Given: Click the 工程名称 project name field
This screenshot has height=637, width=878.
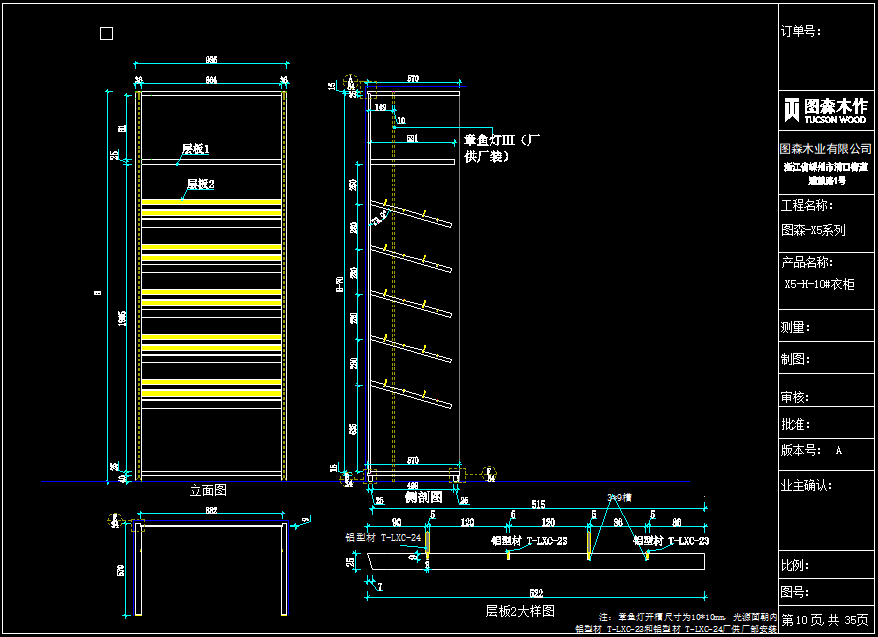Looking at the screenshot, I should coord(806,205).
